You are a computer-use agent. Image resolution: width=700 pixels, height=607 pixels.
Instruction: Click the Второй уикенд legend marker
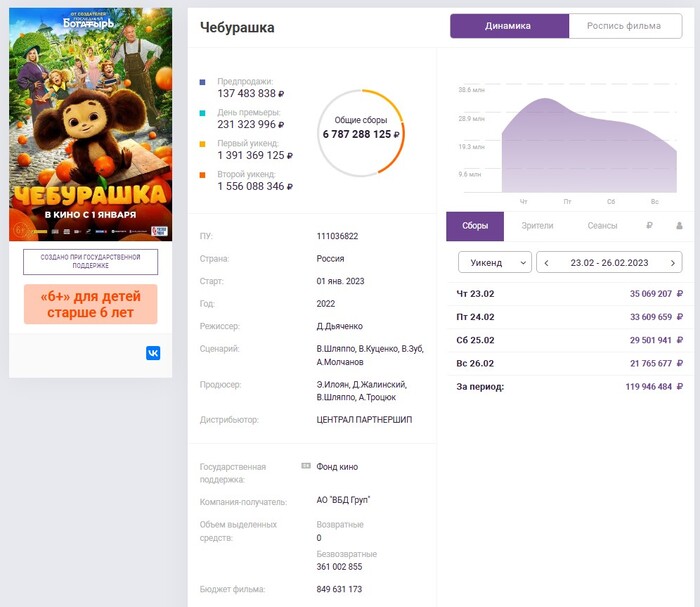[203, 175]
